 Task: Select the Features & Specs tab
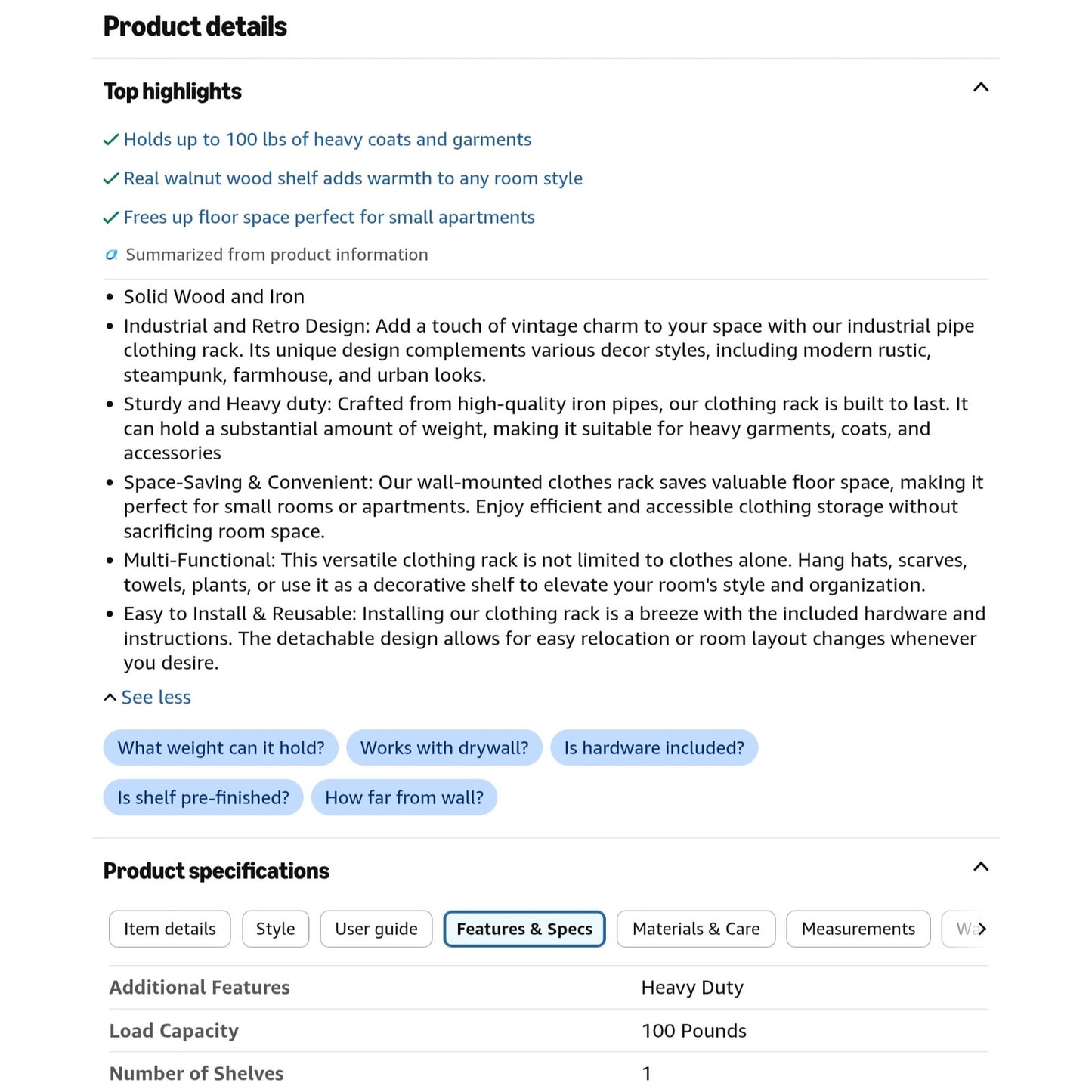[524, 929]
